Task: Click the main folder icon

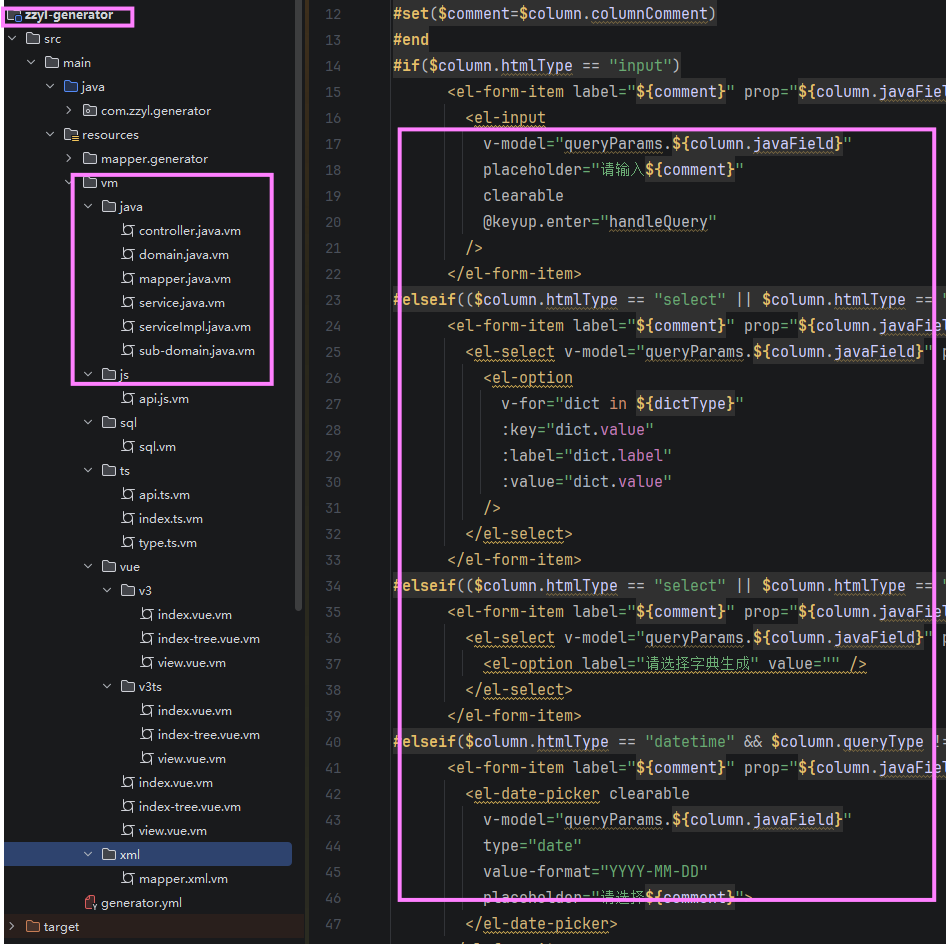Action: (52, 63)
